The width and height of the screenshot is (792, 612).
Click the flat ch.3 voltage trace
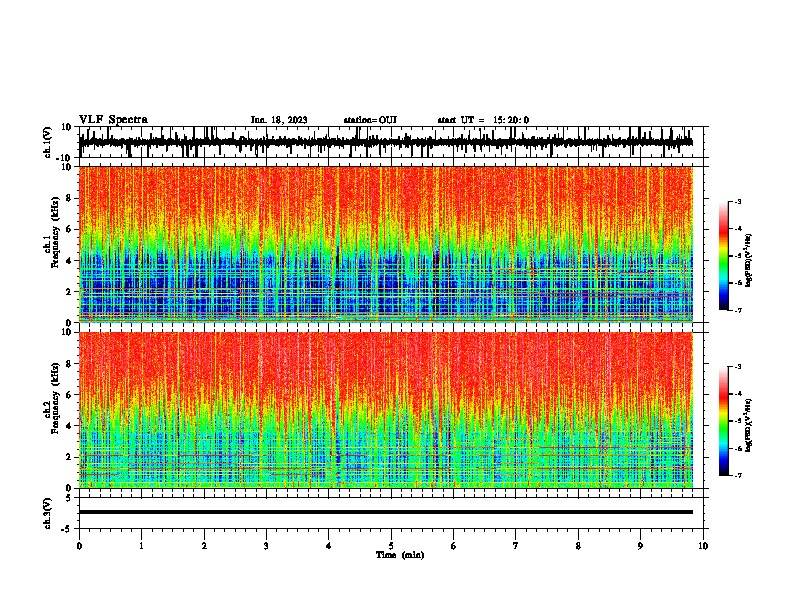[x=386, y=512]
